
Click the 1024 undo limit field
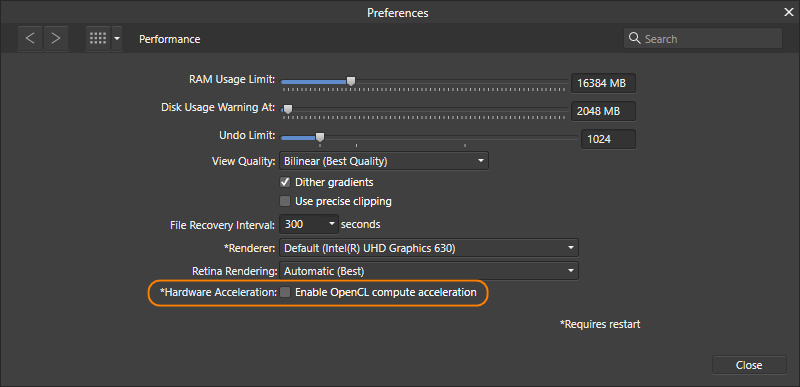point(608,139)
